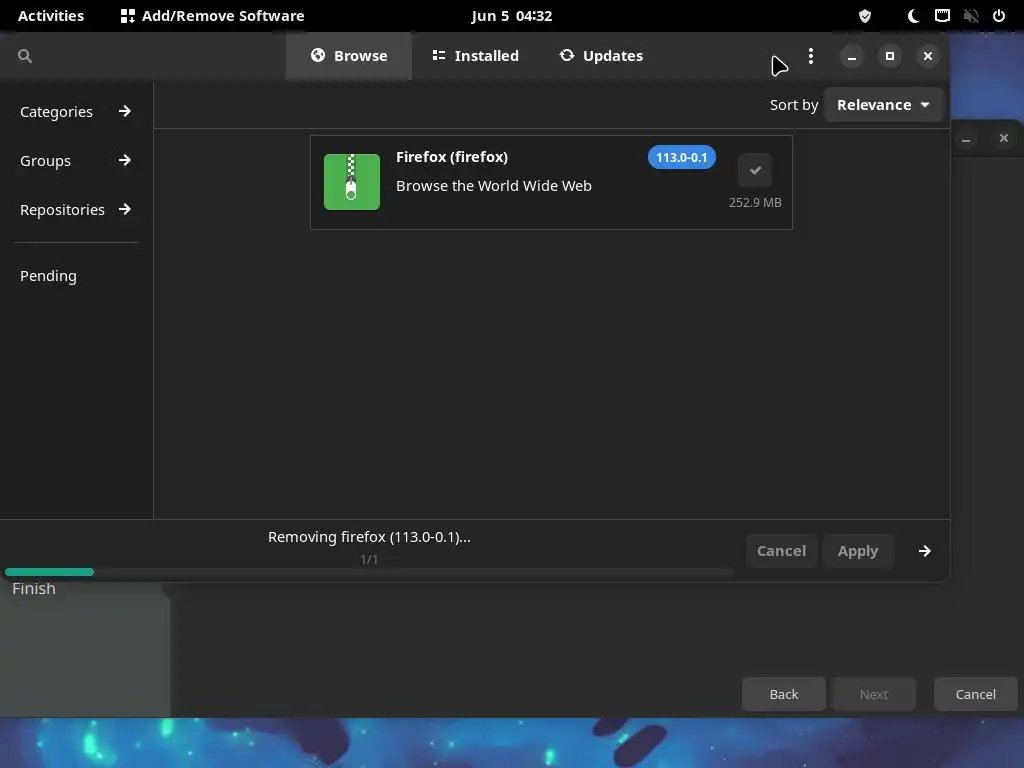Screen dimensions: 1024x768
Task: Close the Add/Remove Software window
Action: pos(927,56)
